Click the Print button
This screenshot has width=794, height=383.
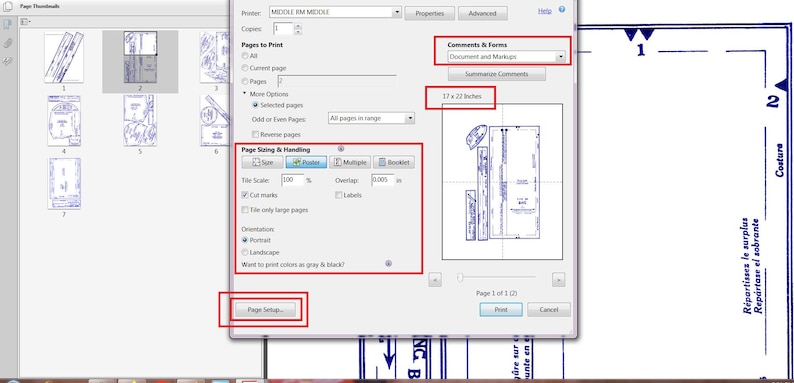tap(501, 310)
